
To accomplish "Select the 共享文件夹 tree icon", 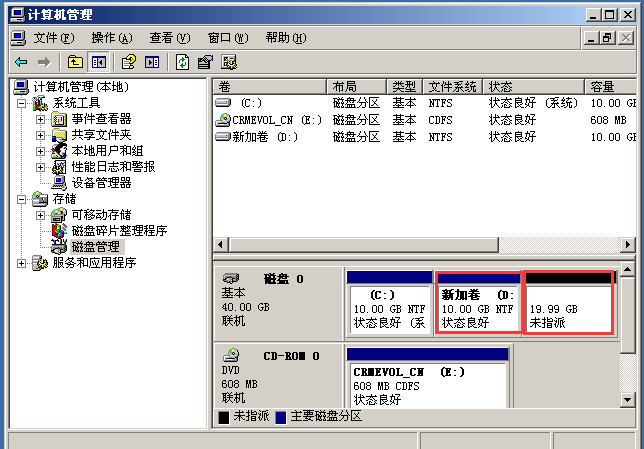I will [59, 135].
